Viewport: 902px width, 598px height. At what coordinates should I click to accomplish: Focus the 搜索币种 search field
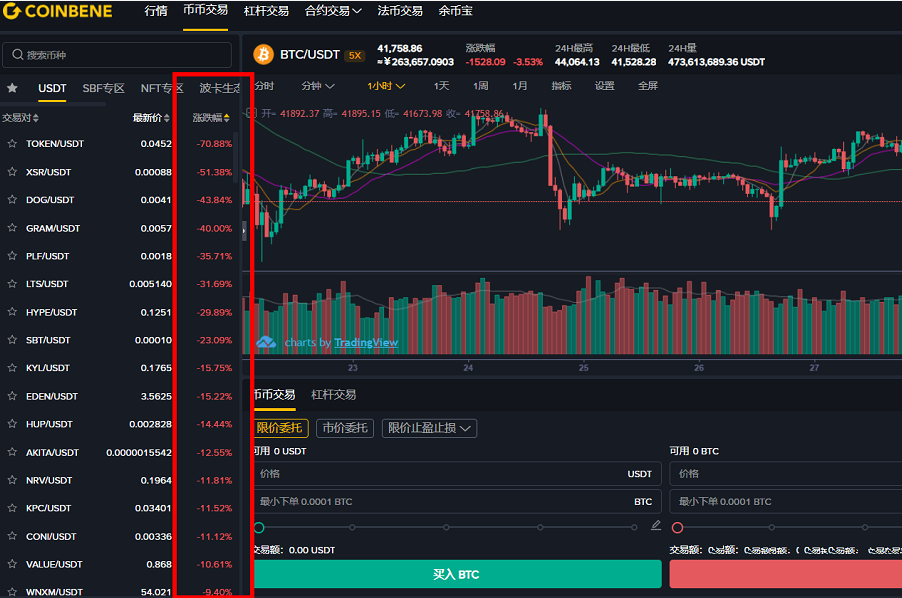(117, 55)
